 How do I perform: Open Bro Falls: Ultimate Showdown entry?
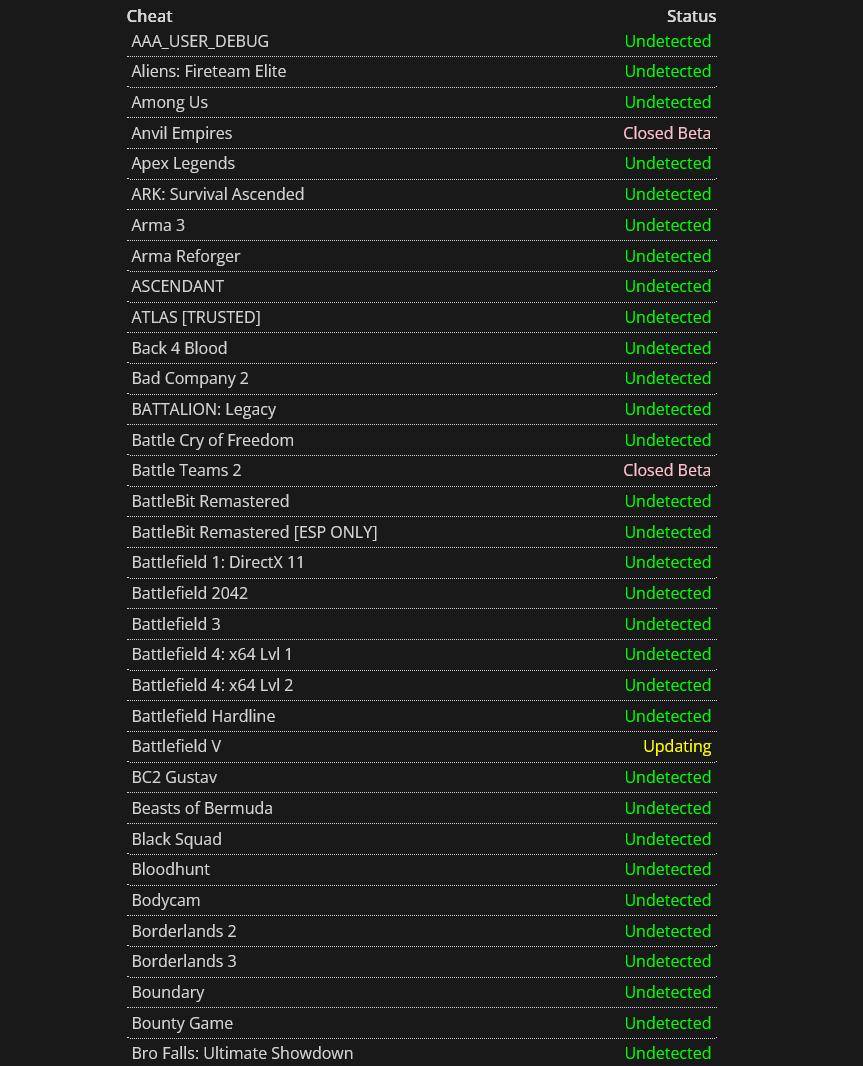242,1053
